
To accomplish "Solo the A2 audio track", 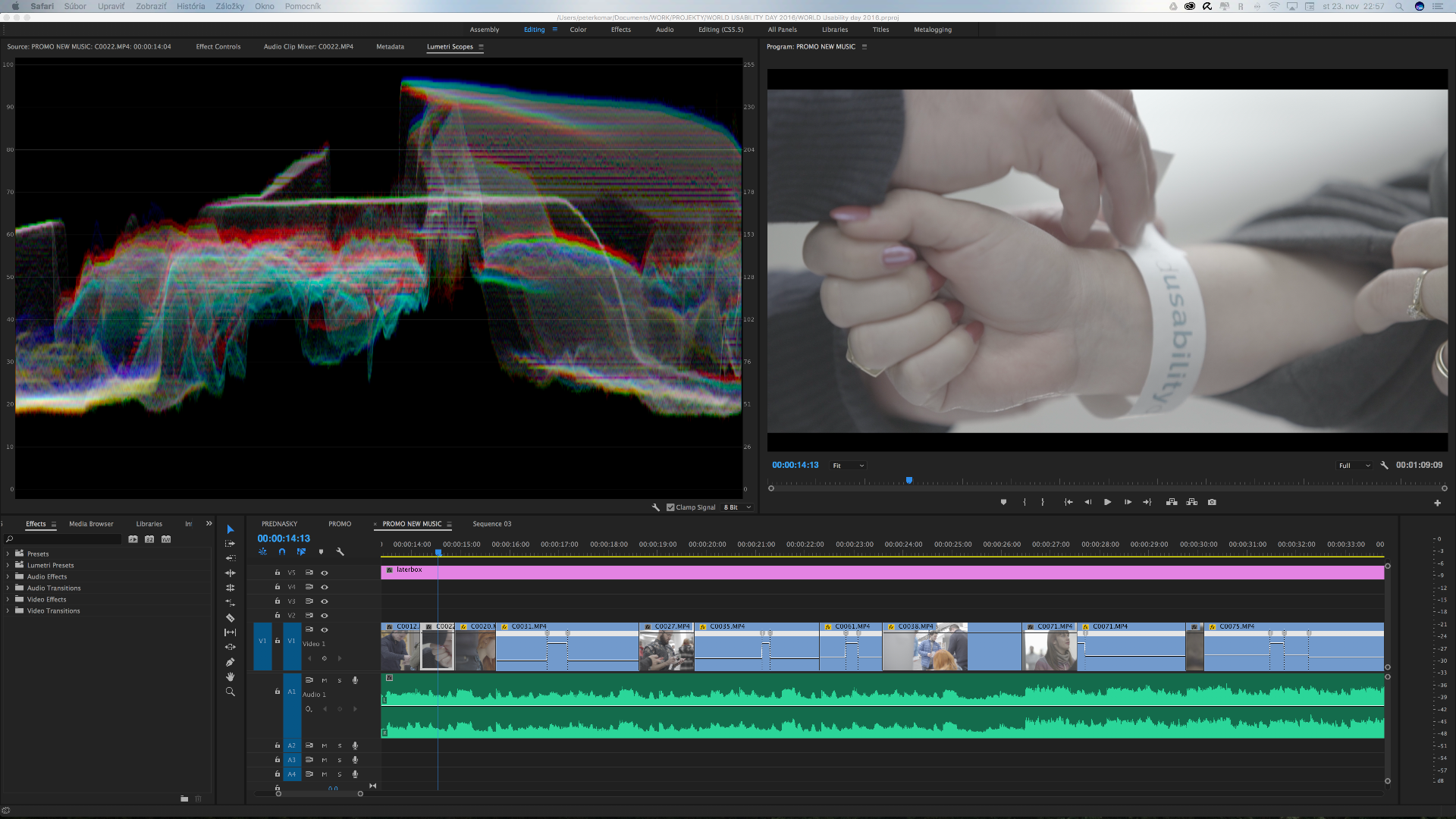I will [x=340, y=745].
